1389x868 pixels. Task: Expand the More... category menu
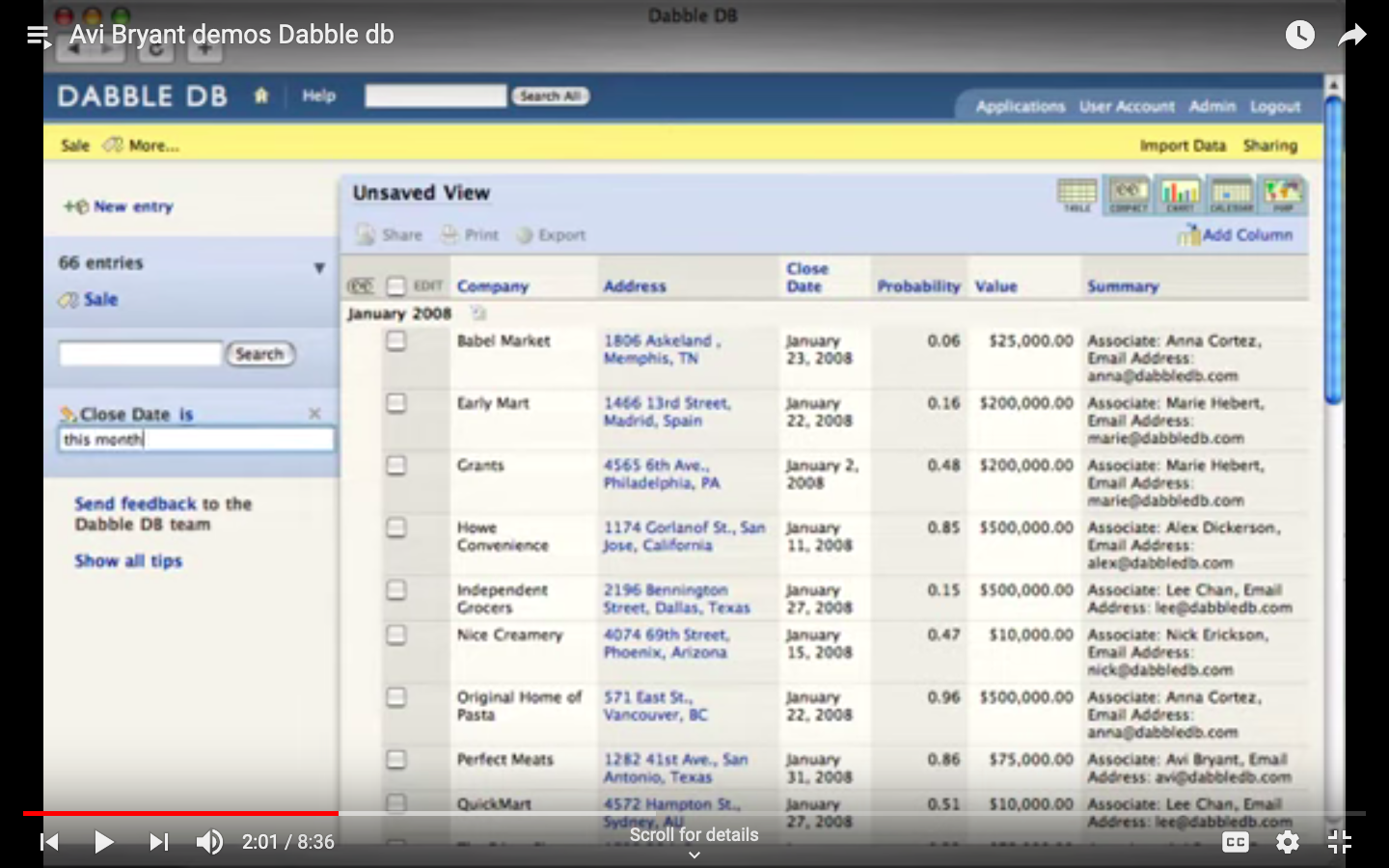[x=142, y=146]
